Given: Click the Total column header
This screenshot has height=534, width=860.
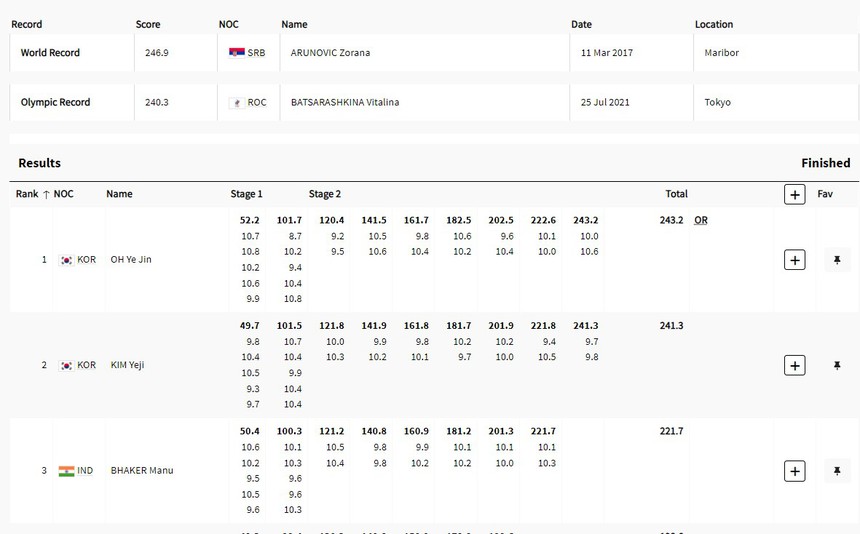Looking at the screenshot, I should [676, 194].
